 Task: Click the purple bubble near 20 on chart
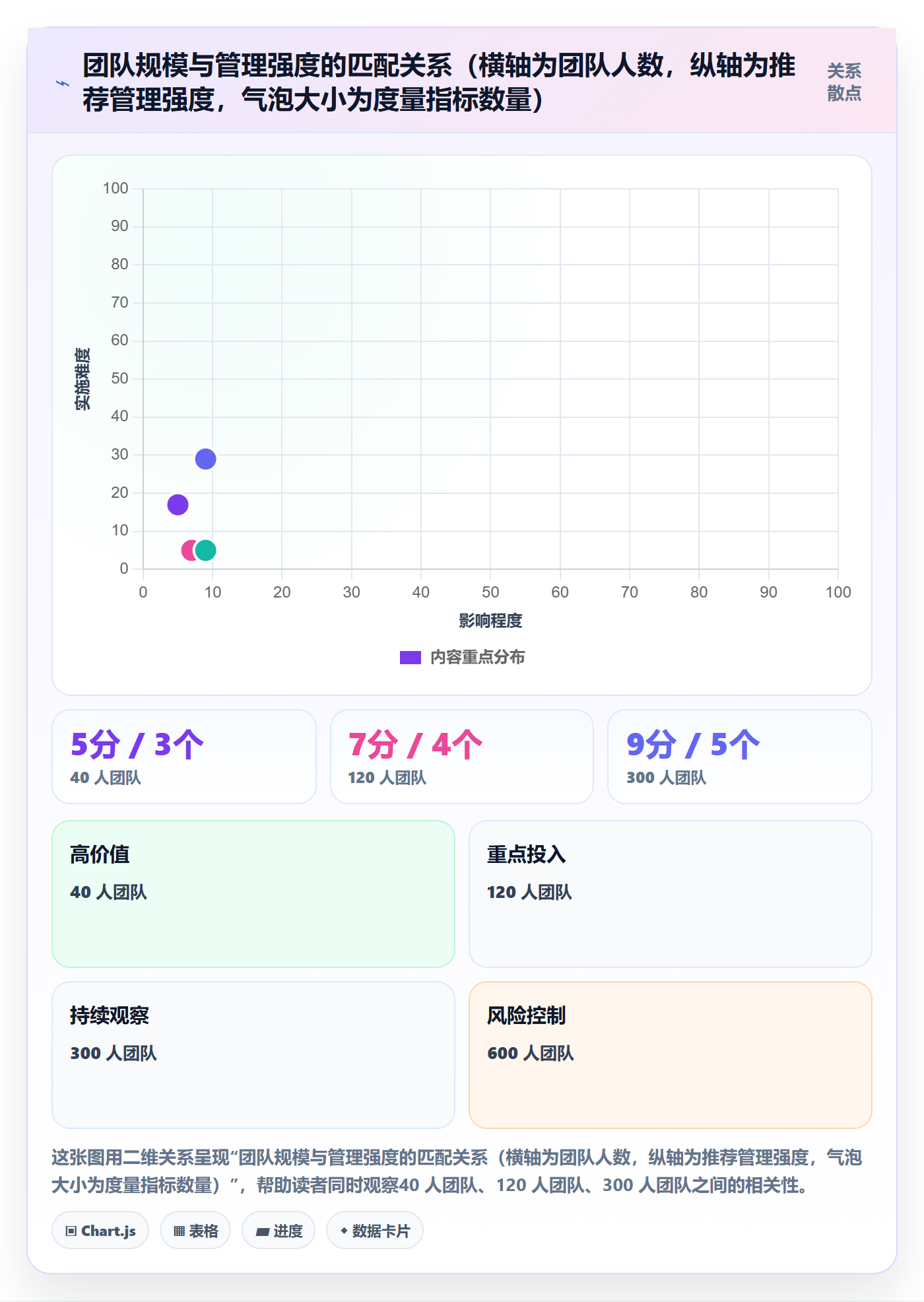pyautogui.click(x=178, y=504)
